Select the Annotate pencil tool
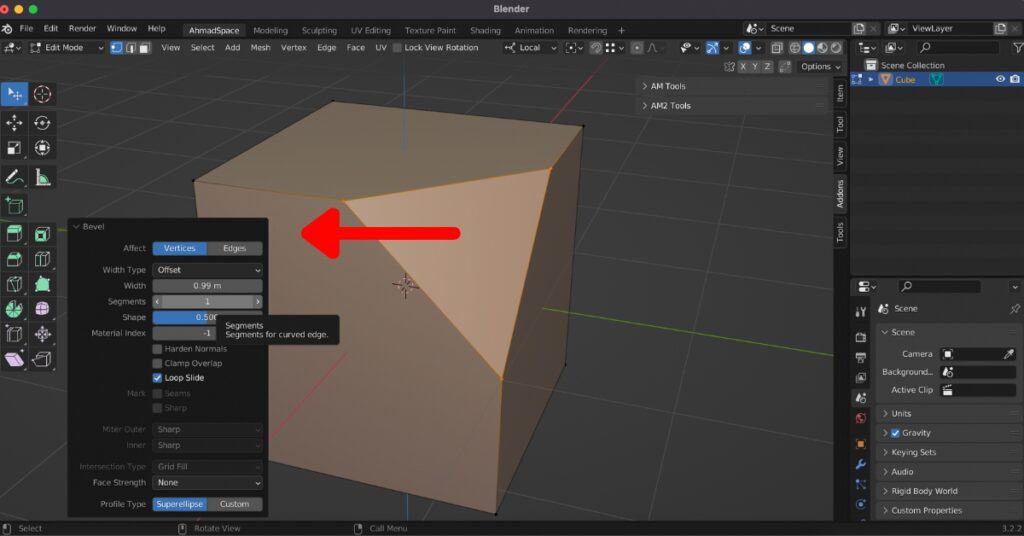This screenshot has height=536, width=1024. pos(15,177)
